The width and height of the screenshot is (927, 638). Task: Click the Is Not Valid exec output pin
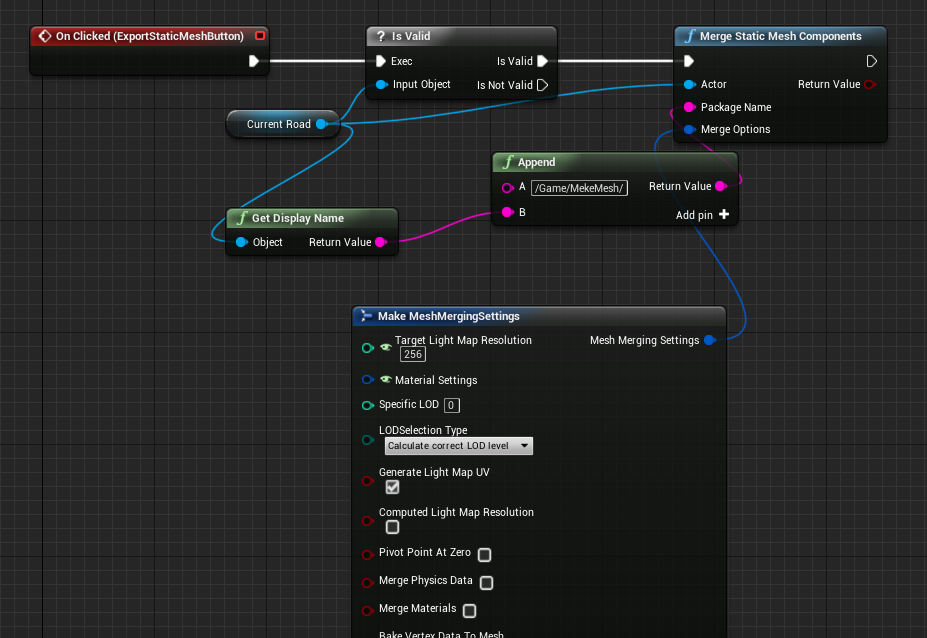(543, 85)
